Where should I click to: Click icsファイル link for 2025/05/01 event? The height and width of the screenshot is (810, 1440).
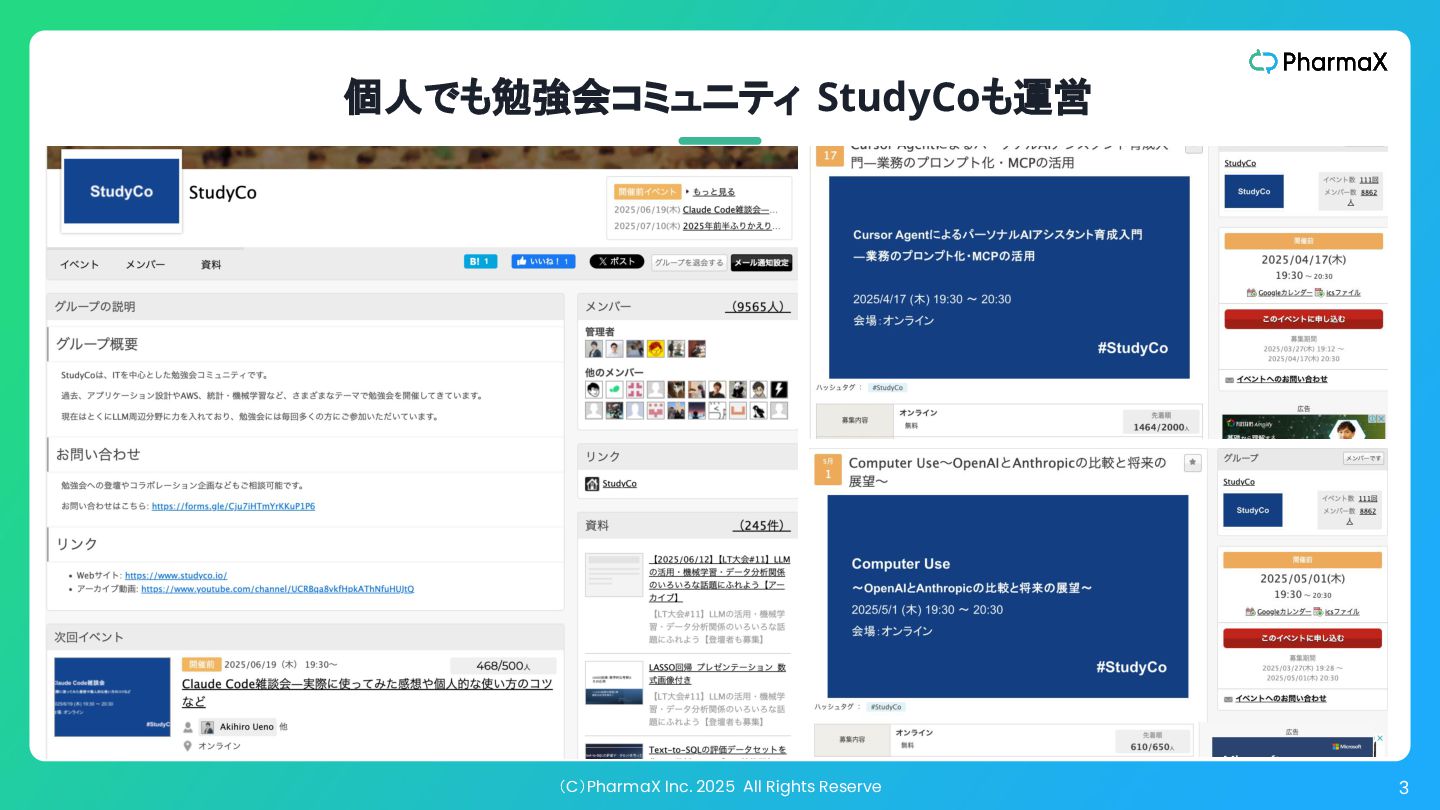1337,611
